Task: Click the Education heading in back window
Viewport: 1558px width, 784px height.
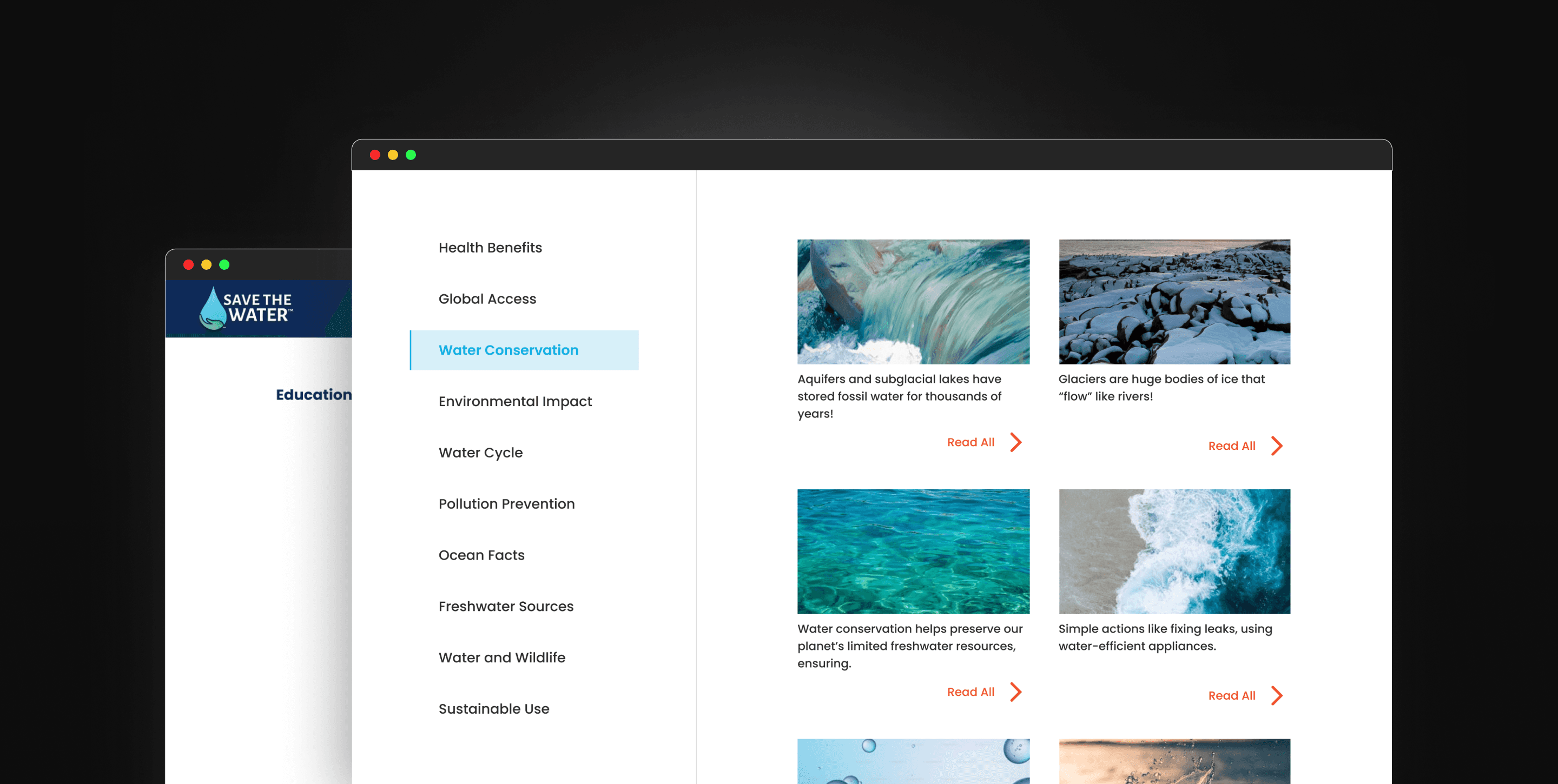Action: [313, 395]
